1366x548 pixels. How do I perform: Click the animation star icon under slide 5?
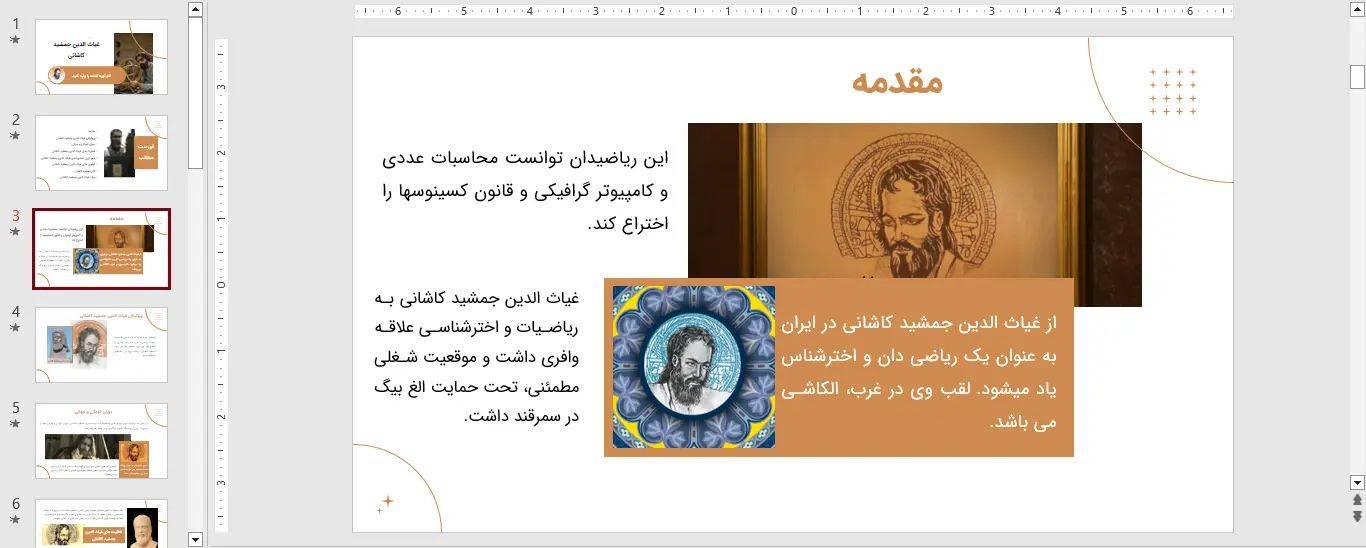tap(14, 424)
